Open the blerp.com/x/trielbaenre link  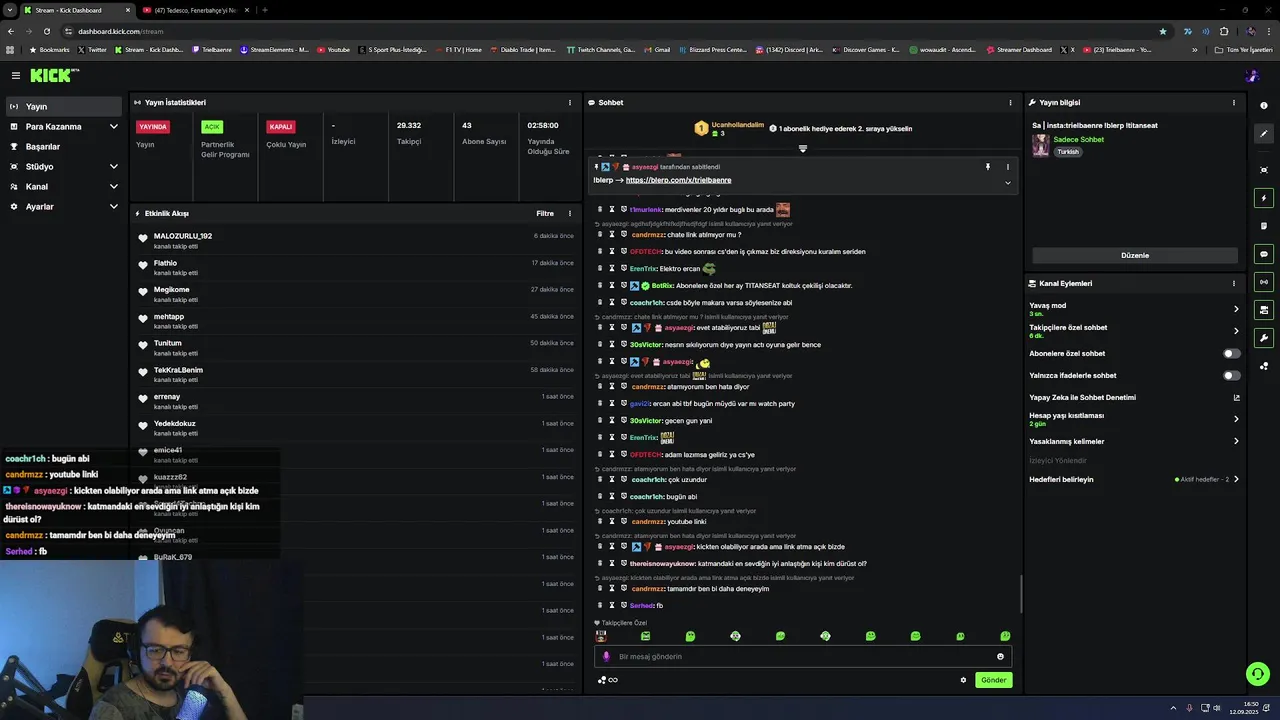tap(678, 180)
